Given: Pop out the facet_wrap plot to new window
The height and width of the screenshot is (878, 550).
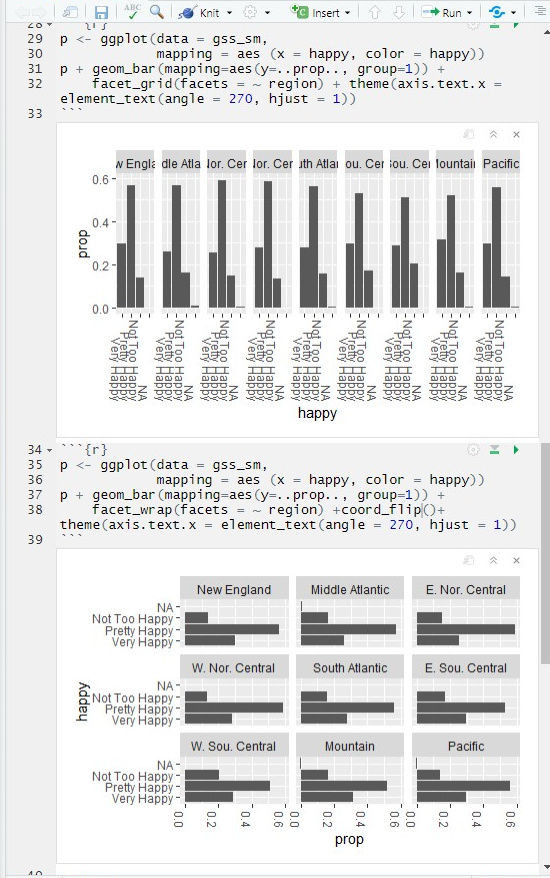Looking at the screenshot, I should click(x=469, y=561).
